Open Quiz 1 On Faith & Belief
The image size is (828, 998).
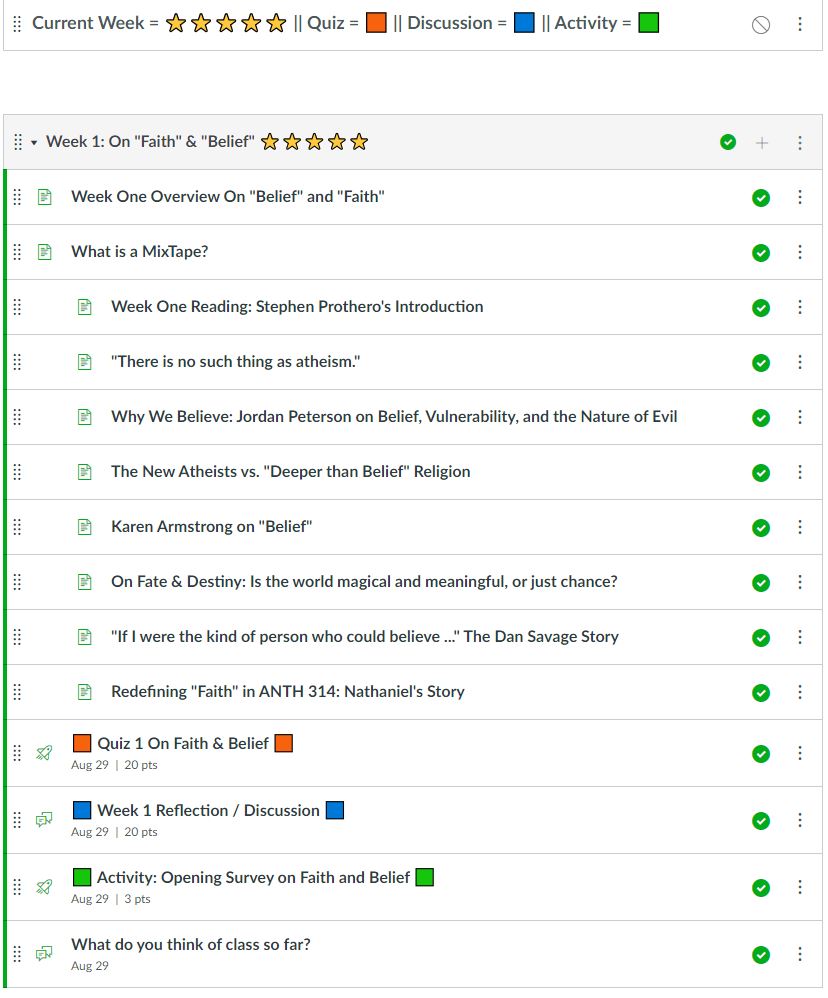pyautogui.click(x=183, y=743)
